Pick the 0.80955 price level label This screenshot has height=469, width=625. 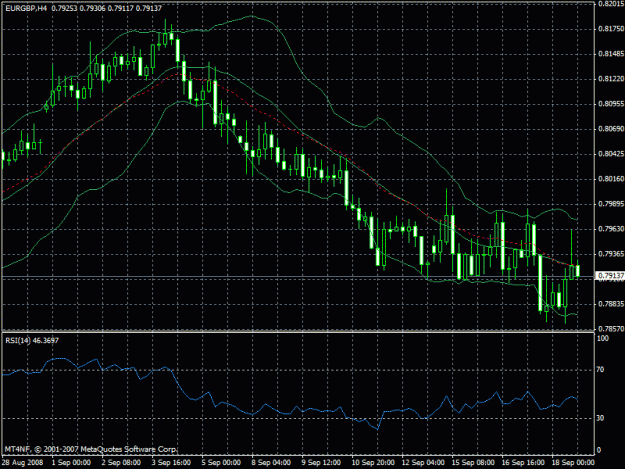pos(611,104)
